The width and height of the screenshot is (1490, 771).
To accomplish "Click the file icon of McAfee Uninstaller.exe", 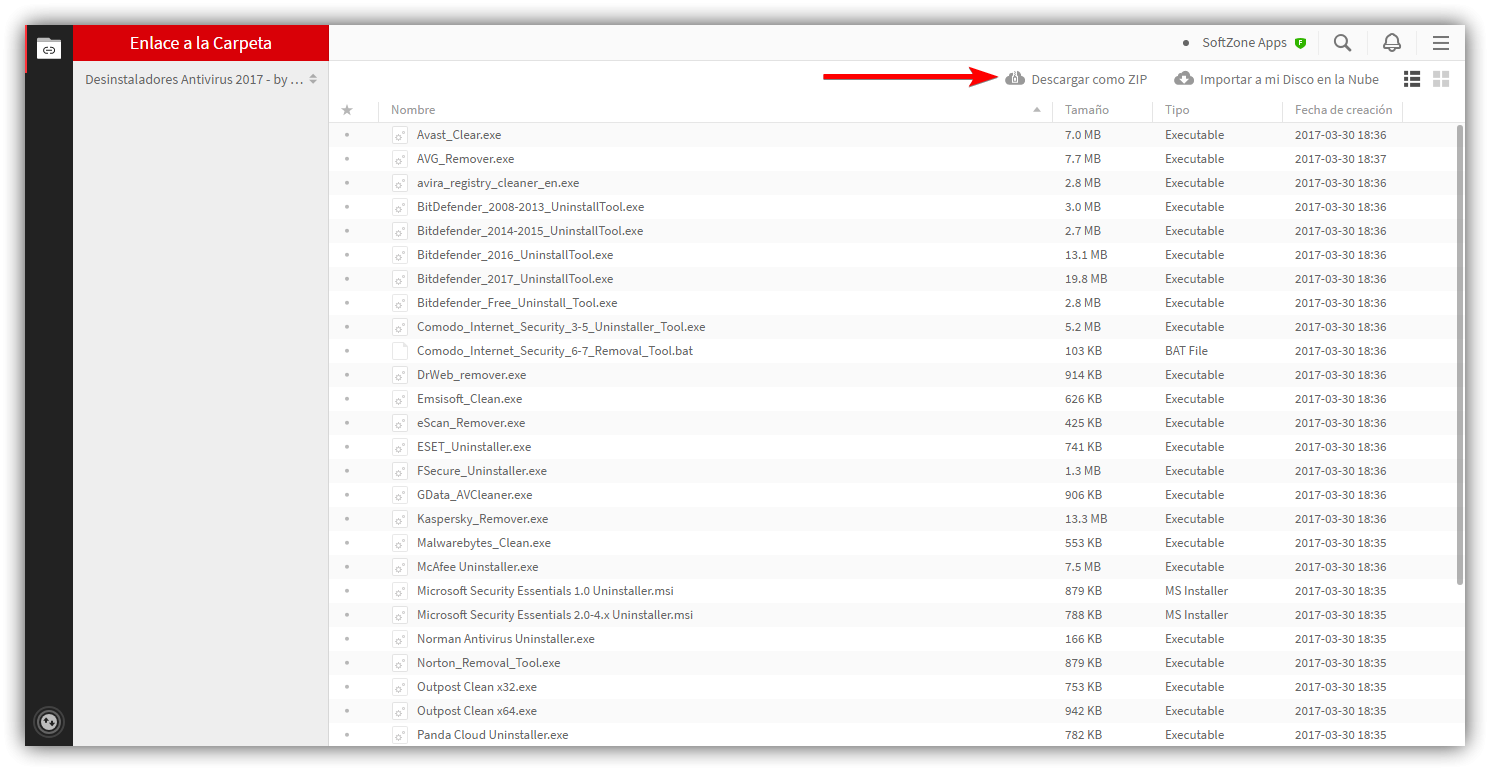I will [400, 567].
